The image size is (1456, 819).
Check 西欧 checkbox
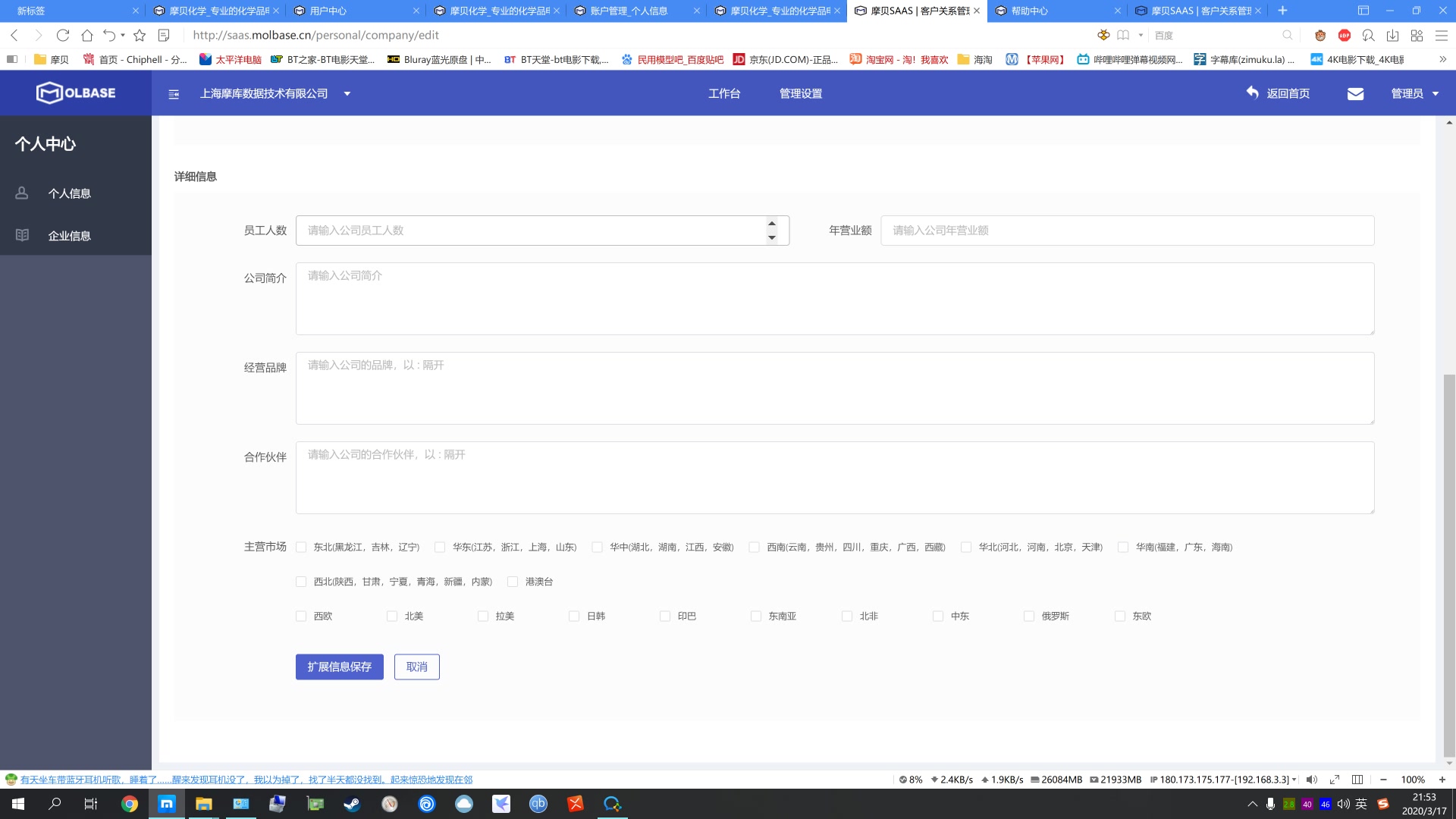click(x=301, y=617)
